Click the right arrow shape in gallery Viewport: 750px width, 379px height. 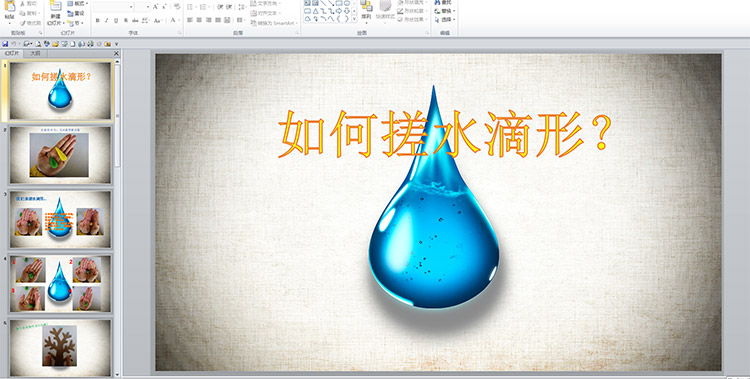pyautogui.click(x=339, y=11)
